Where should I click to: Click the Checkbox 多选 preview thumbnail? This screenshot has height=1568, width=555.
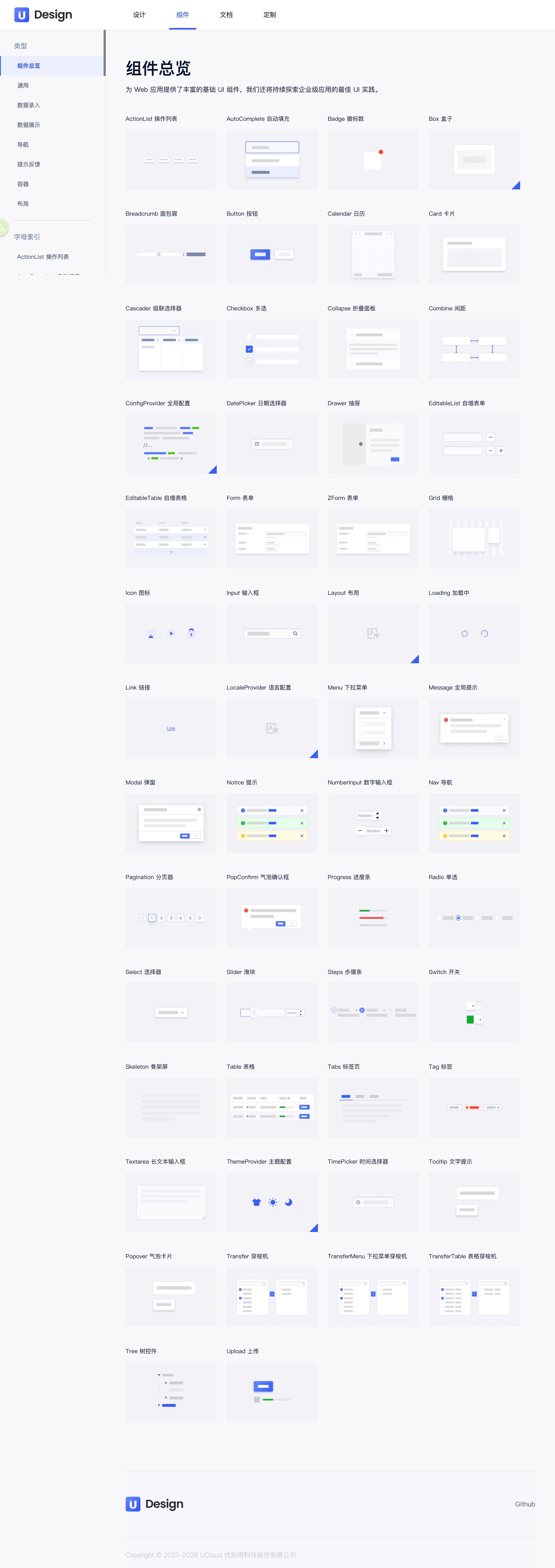tap(272, 349)
